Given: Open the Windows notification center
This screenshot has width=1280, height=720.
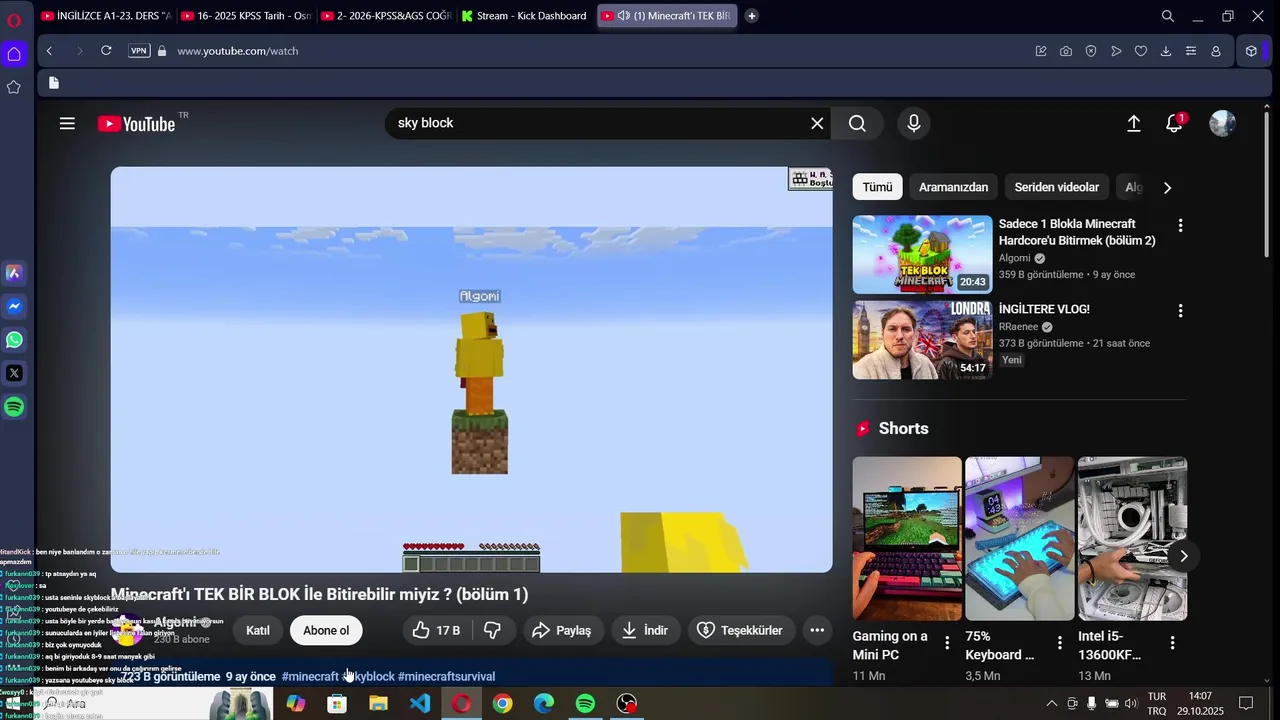Looking at the screenshot, I should (1246, 704).
